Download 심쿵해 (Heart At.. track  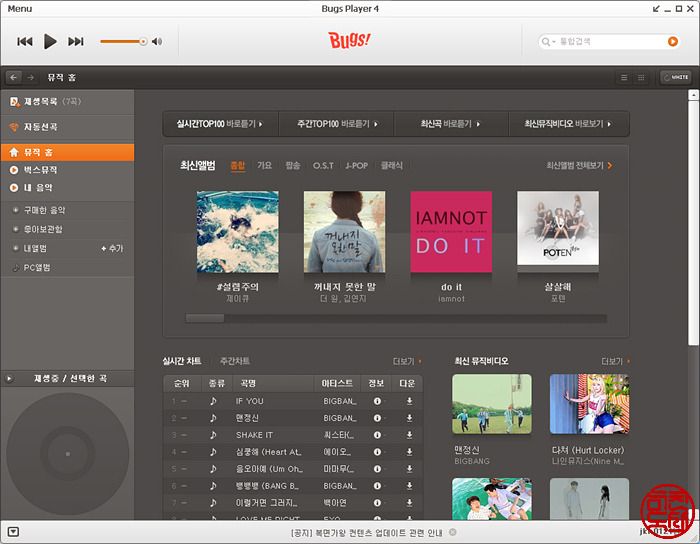(x=409, y=452)
